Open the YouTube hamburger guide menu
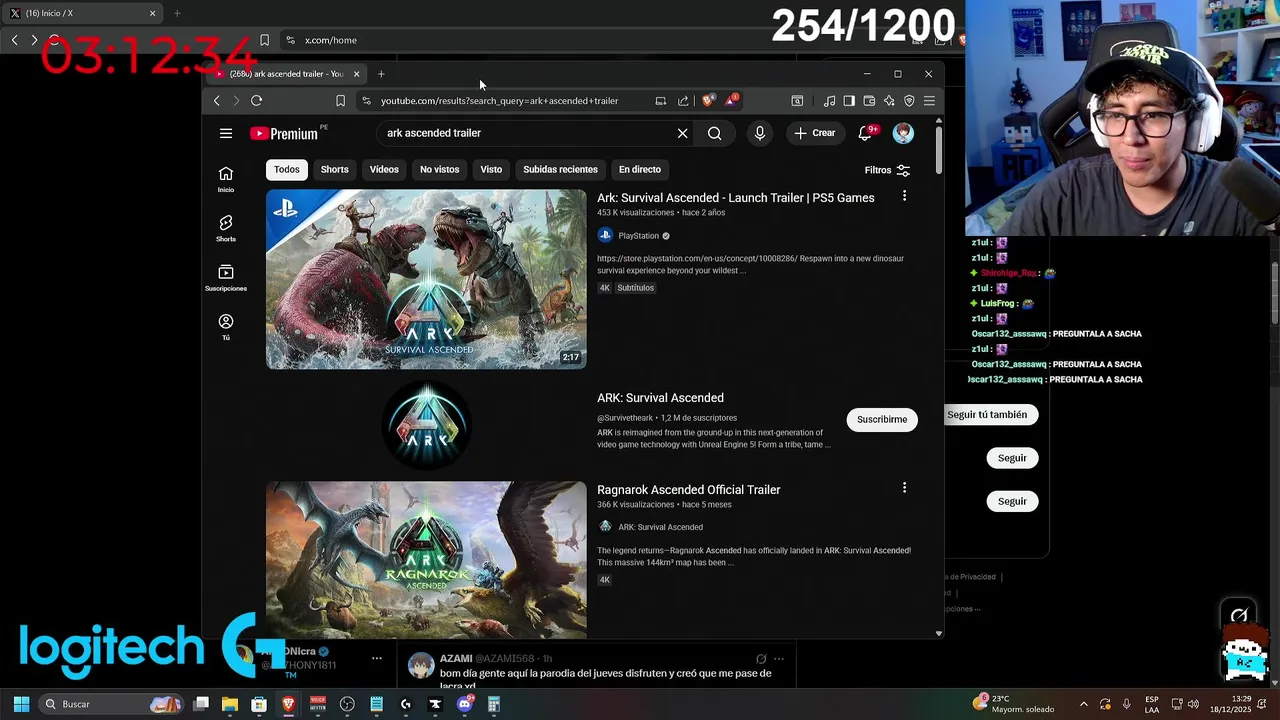 click(x=226, y=133)
